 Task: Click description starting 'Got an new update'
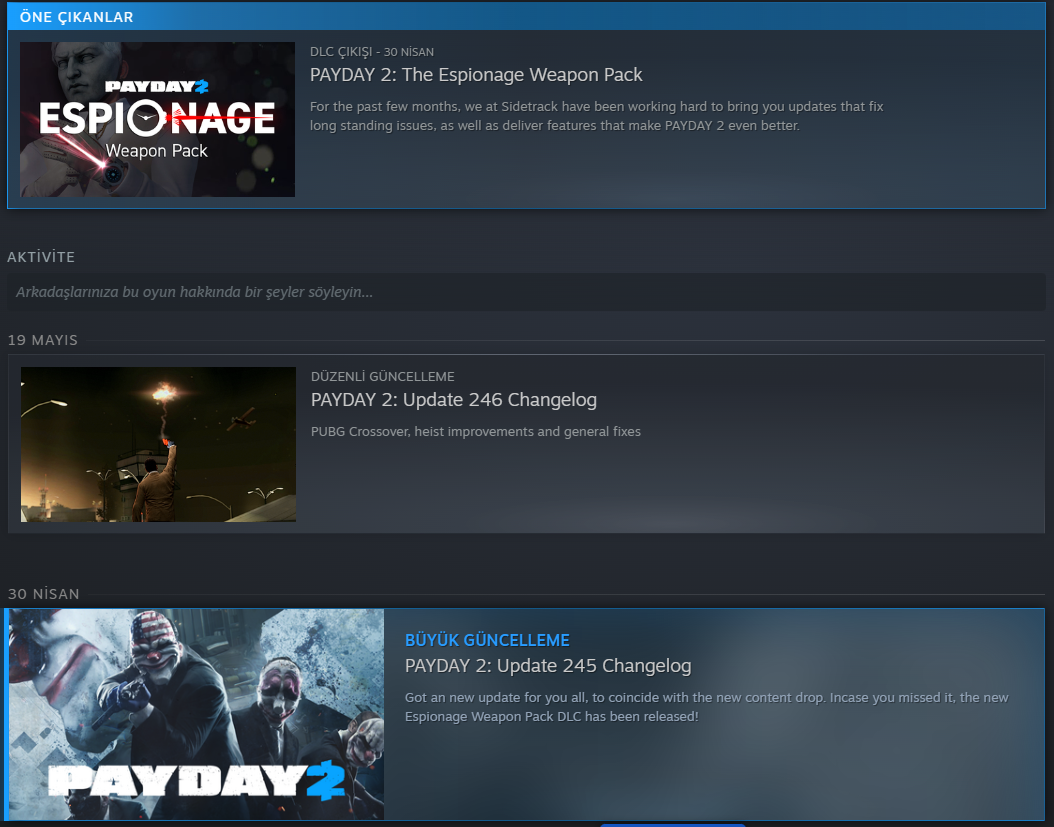click(x=706, y=707)
